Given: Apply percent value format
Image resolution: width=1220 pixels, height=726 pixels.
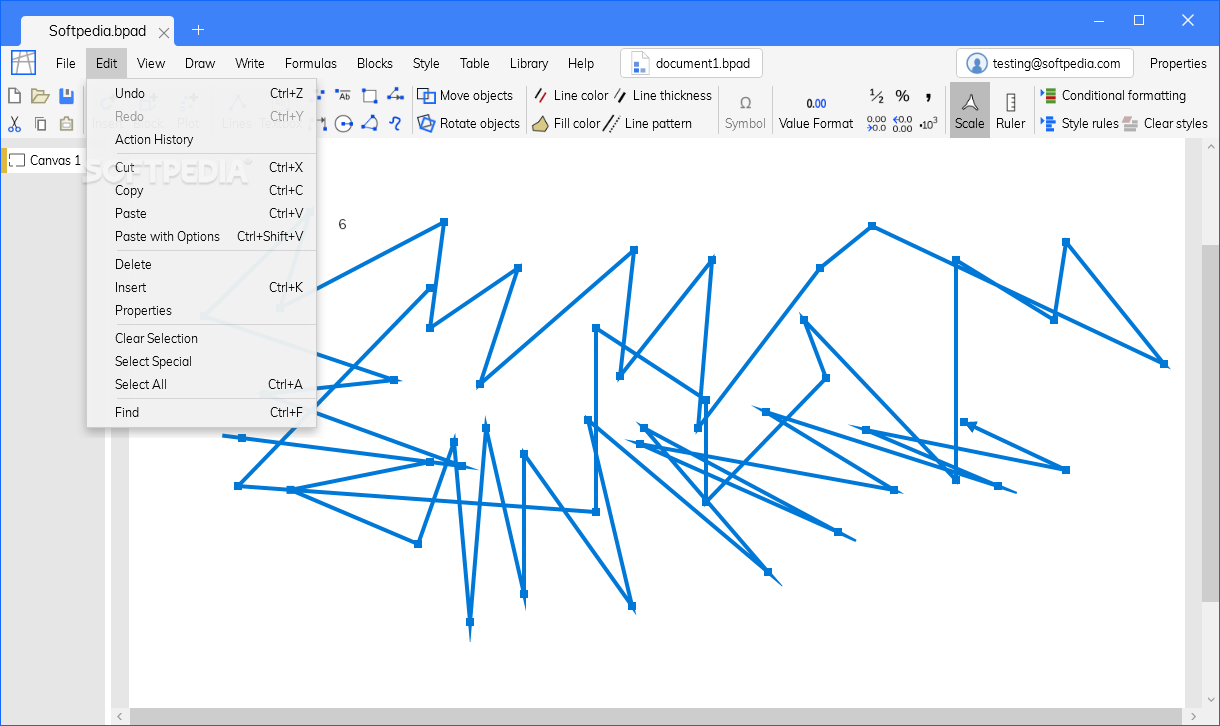Looking at the screenshot, I should tap(902, 96).
